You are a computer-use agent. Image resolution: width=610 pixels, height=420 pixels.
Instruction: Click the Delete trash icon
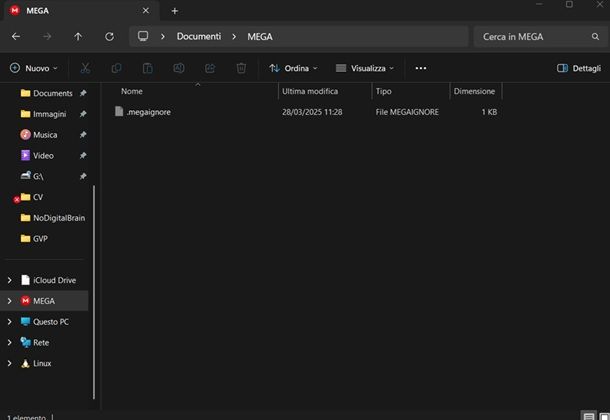tap(241, 68)
